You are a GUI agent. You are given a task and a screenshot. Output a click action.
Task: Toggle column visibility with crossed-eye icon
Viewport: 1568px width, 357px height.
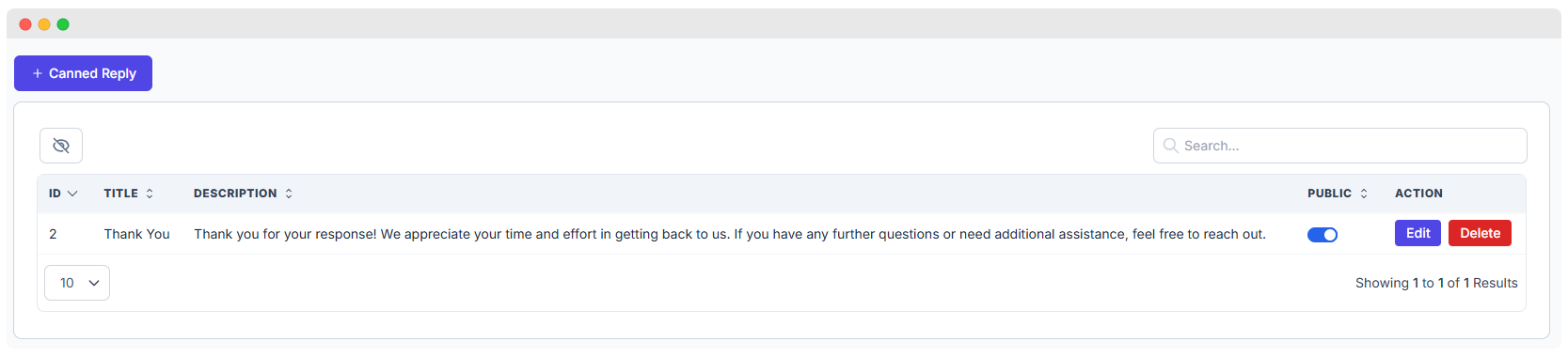61,146
